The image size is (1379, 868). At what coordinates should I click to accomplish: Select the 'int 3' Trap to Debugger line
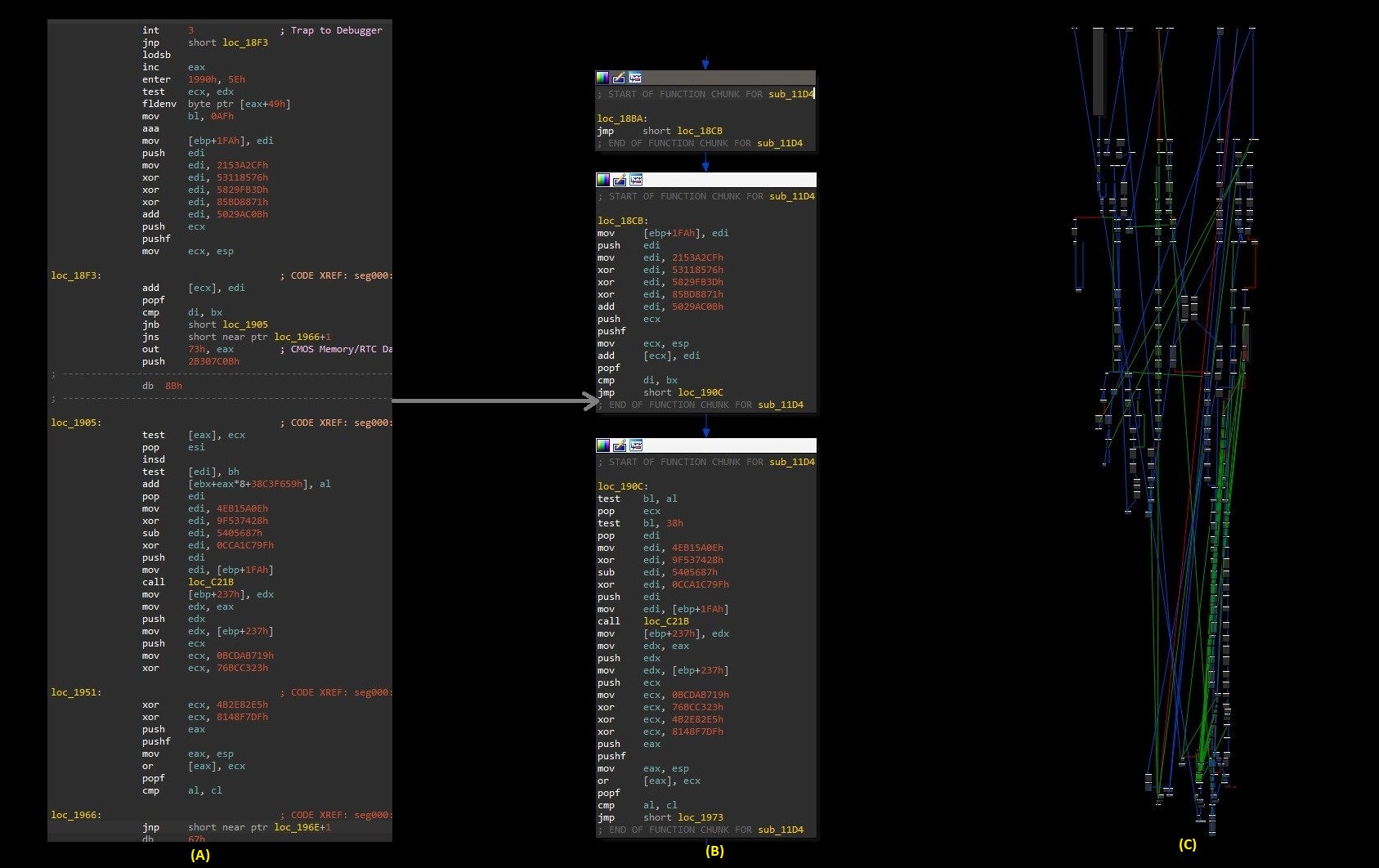point(262,30)
